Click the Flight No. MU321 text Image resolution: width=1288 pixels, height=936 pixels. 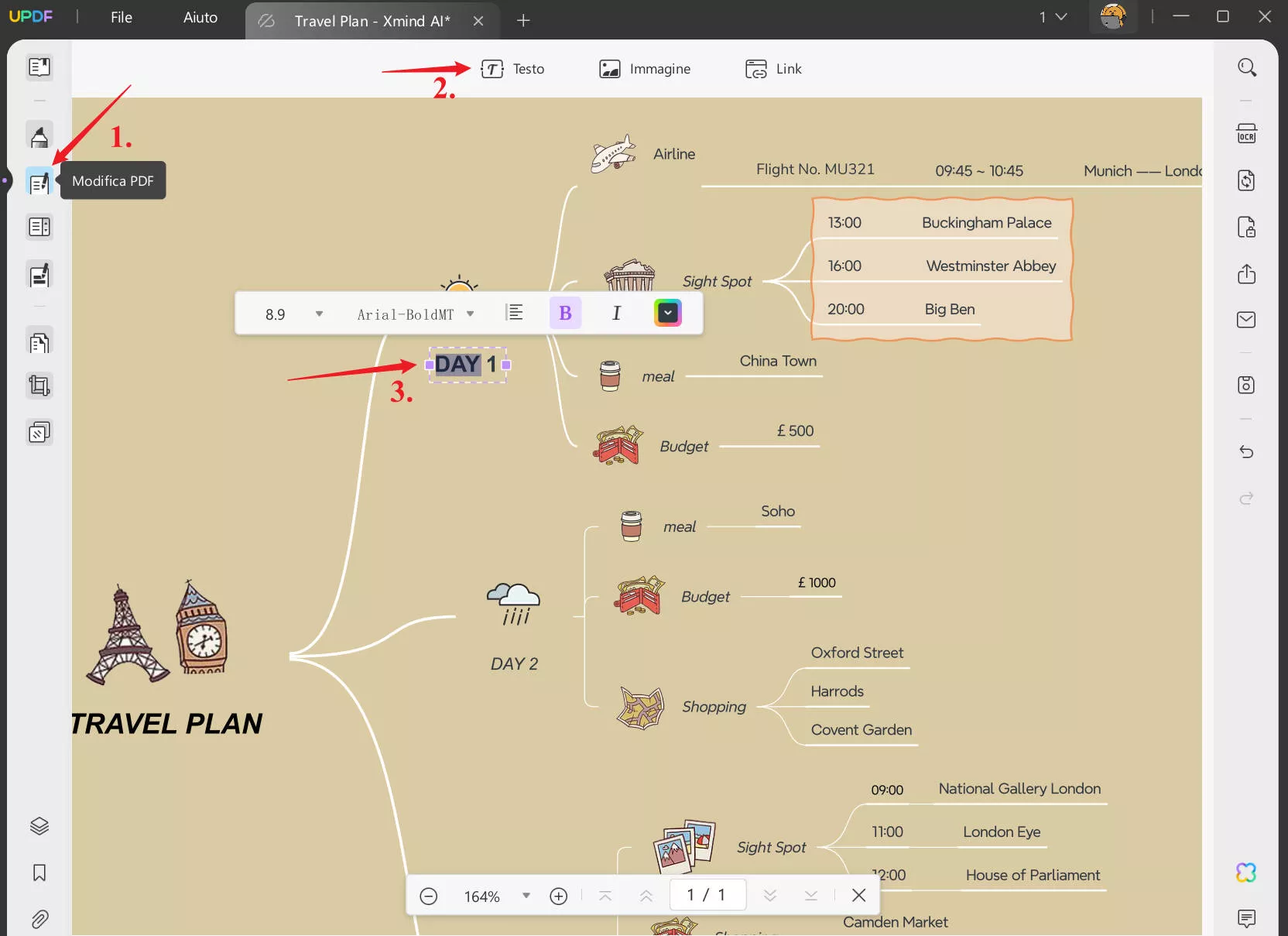(x=815, y=170)
